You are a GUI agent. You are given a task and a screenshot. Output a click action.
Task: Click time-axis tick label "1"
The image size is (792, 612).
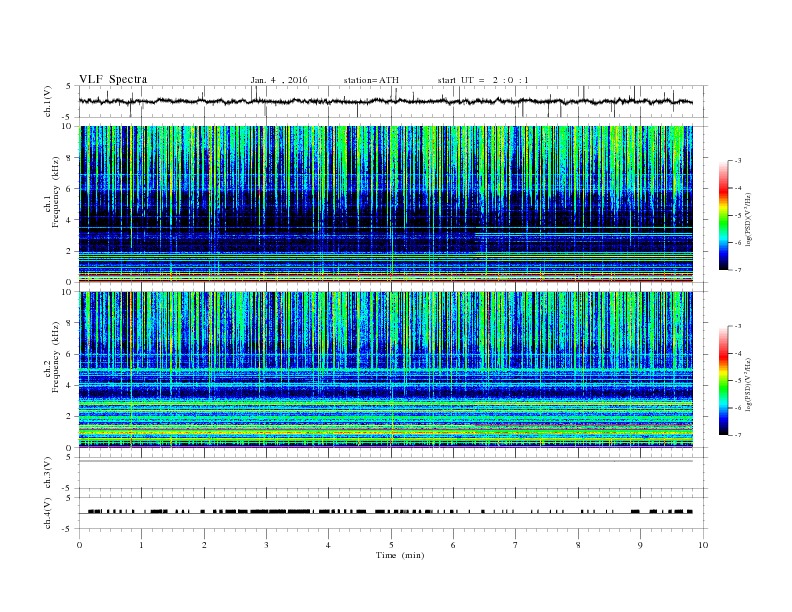point(141,545)
